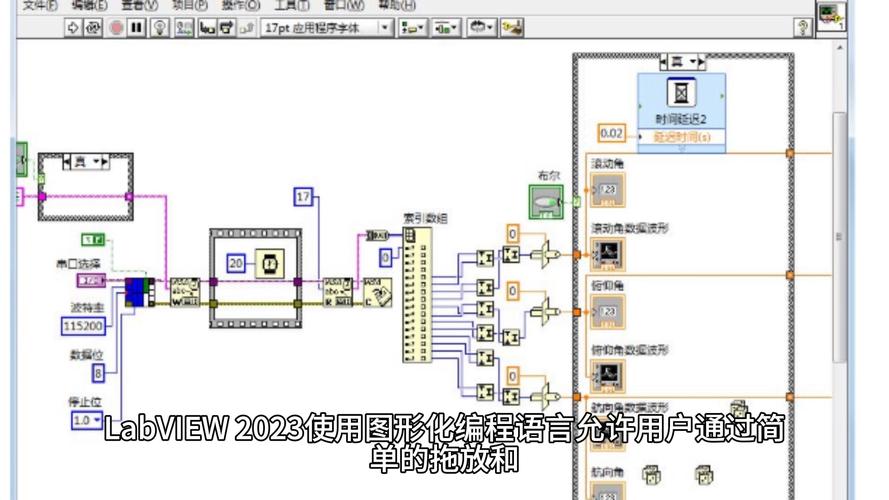This screenshot has height=500, width=889.
Task: Click the Clean Up Diagram button
Action: click(x=512, y=27)
